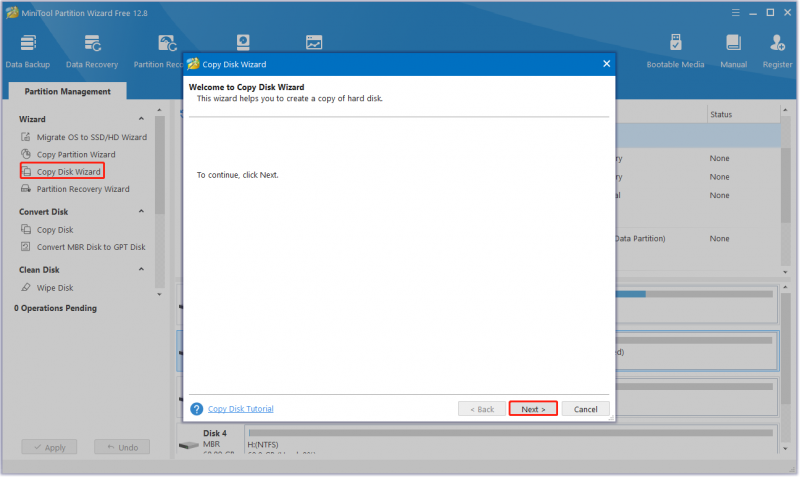Viewport: 800px width, 477px height.
Task: Choose Convert MBR Disk to GPT Disk
Action: point(83,247)
